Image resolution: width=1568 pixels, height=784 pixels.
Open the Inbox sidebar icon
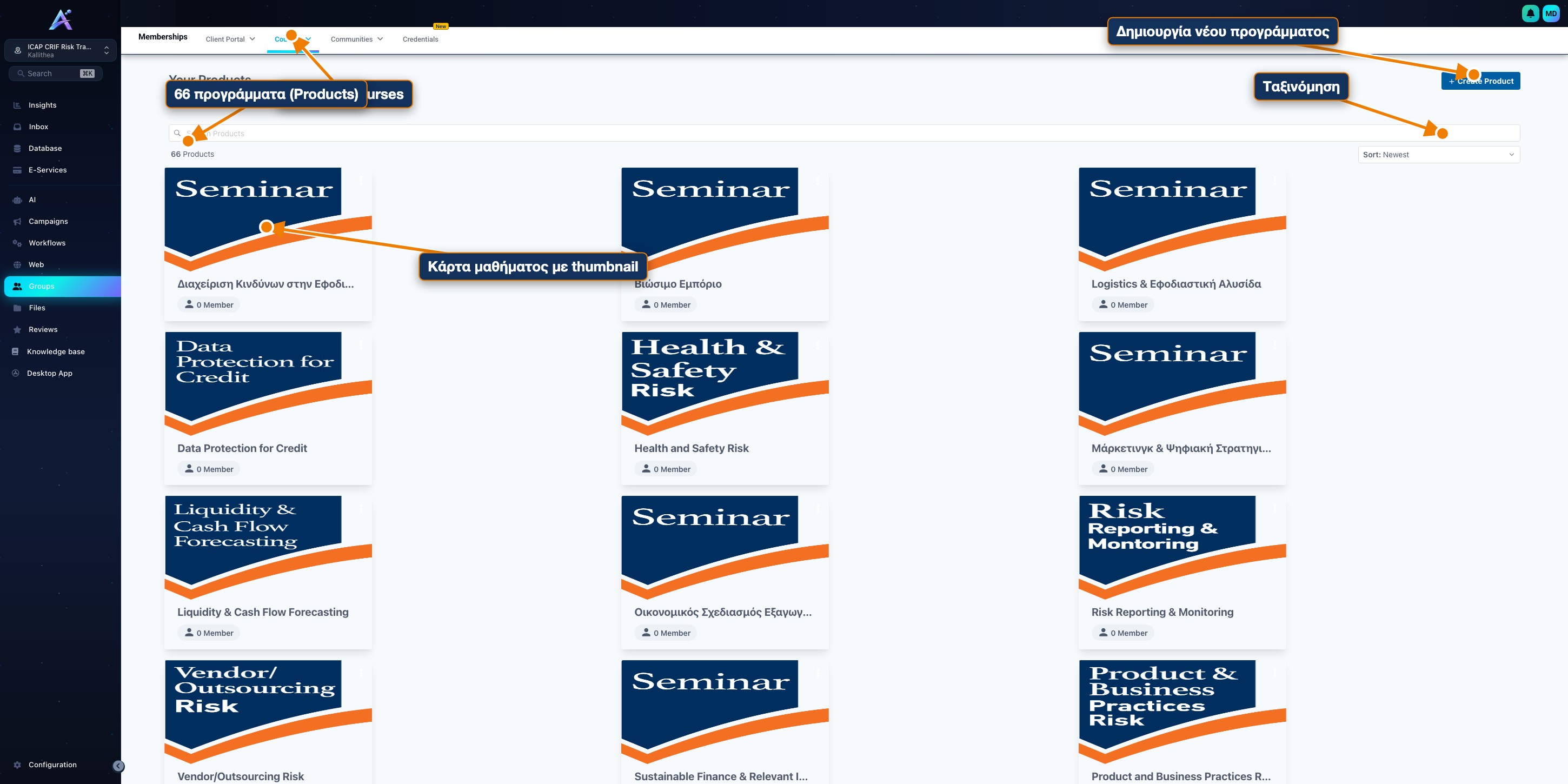17,127
